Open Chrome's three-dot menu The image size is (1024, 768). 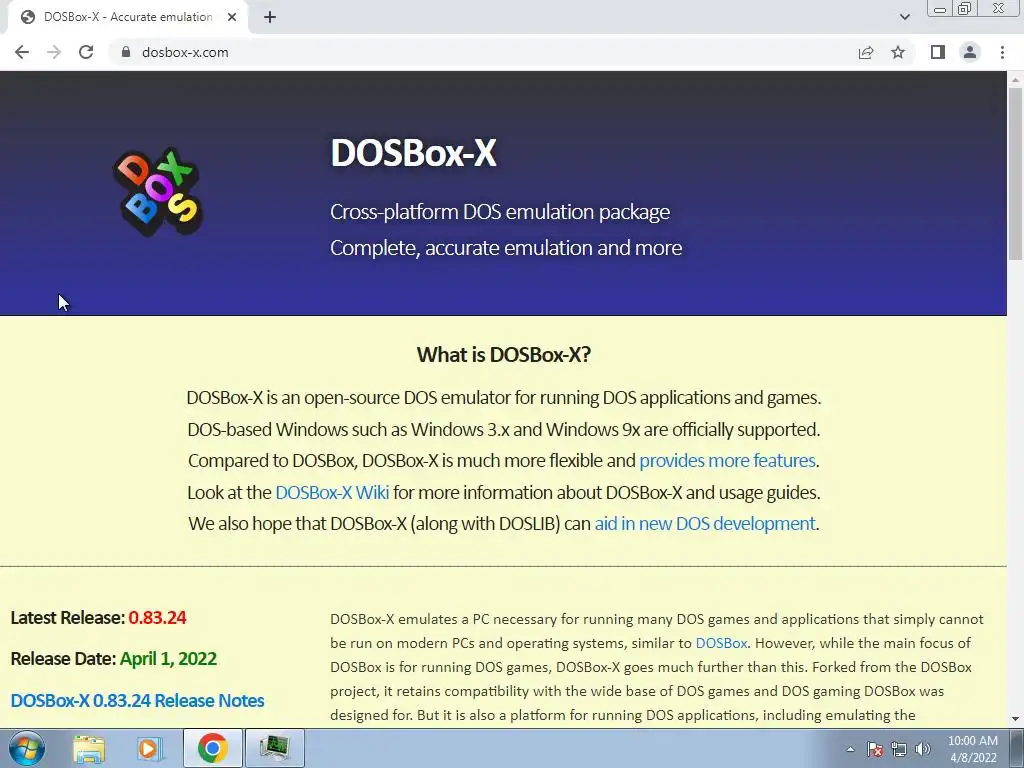click(1002, 52)
